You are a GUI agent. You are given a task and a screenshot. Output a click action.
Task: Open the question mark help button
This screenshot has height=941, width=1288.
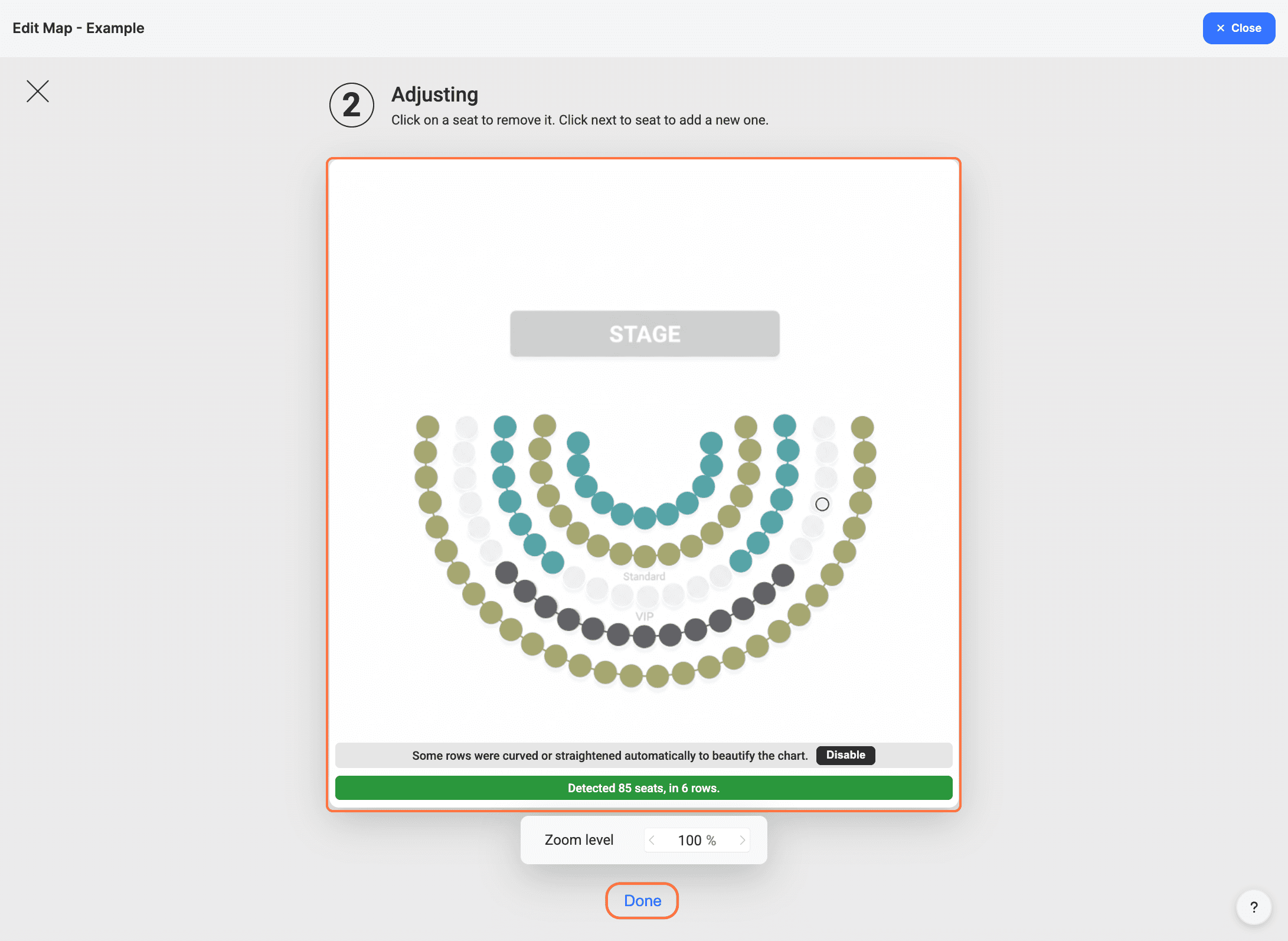tap(1253, 907)
